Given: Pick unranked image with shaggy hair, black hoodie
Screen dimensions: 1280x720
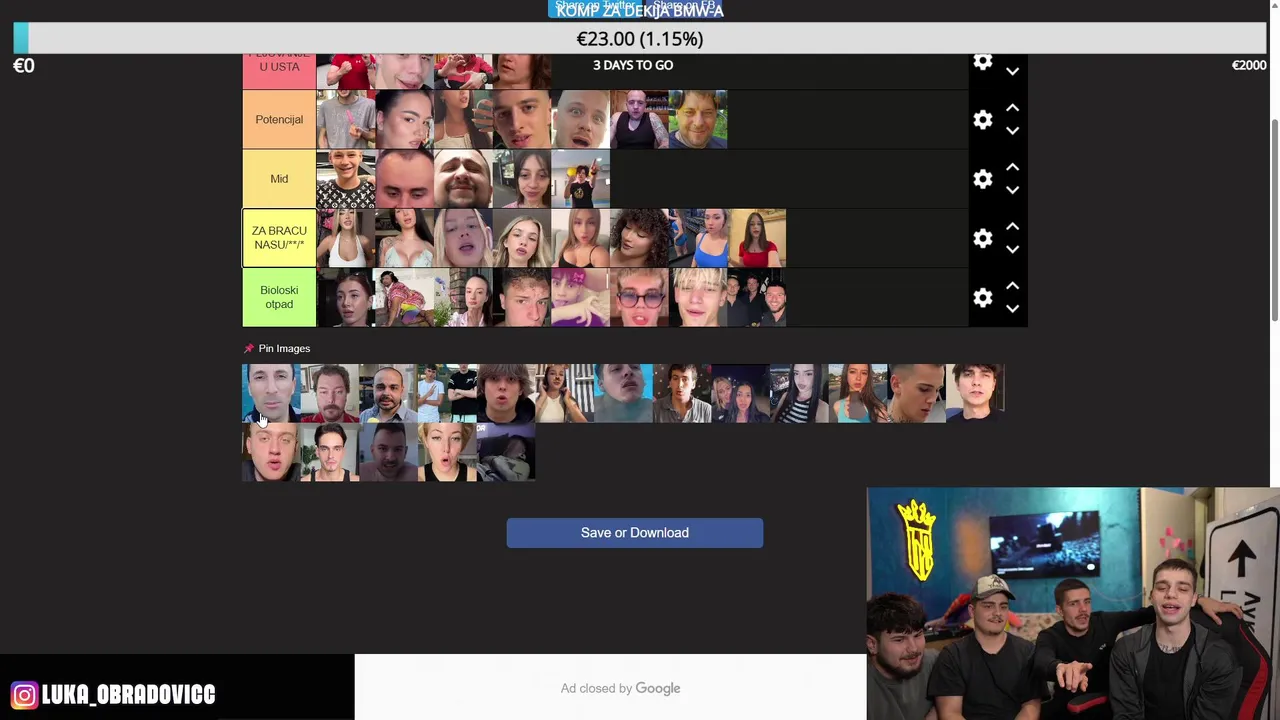Looking at the screenshot, I should (506, 393).
